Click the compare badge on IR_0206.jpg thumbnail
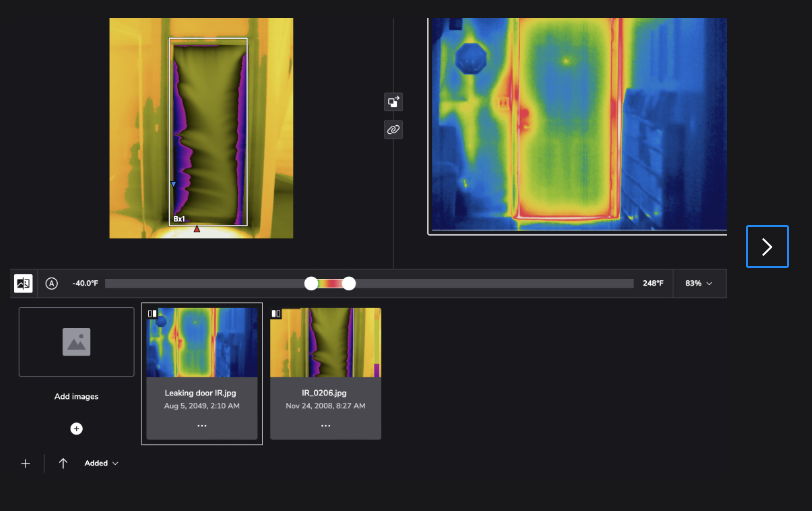812x511 pixels. click(276, 313)
